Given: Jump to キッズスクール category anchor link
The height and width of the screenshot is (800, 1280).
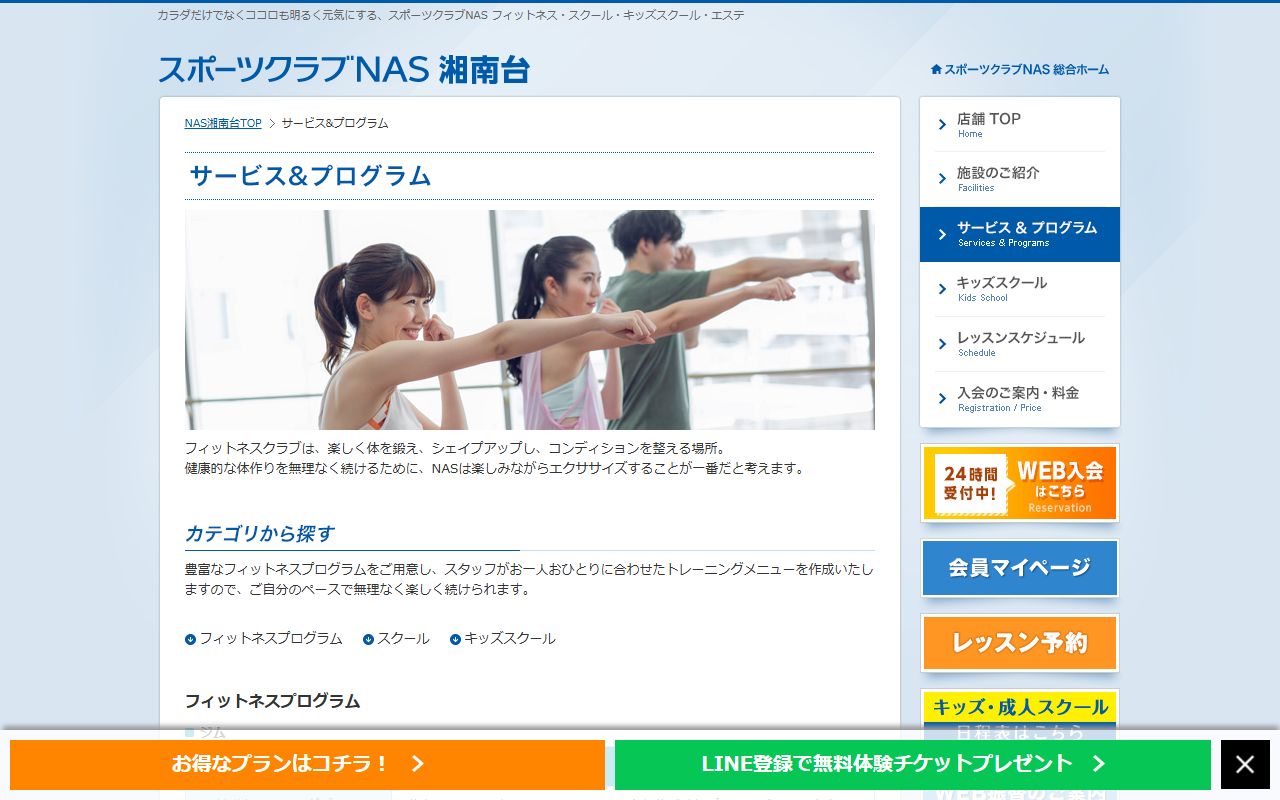Looking at the screenshot, I should point(509,639).
